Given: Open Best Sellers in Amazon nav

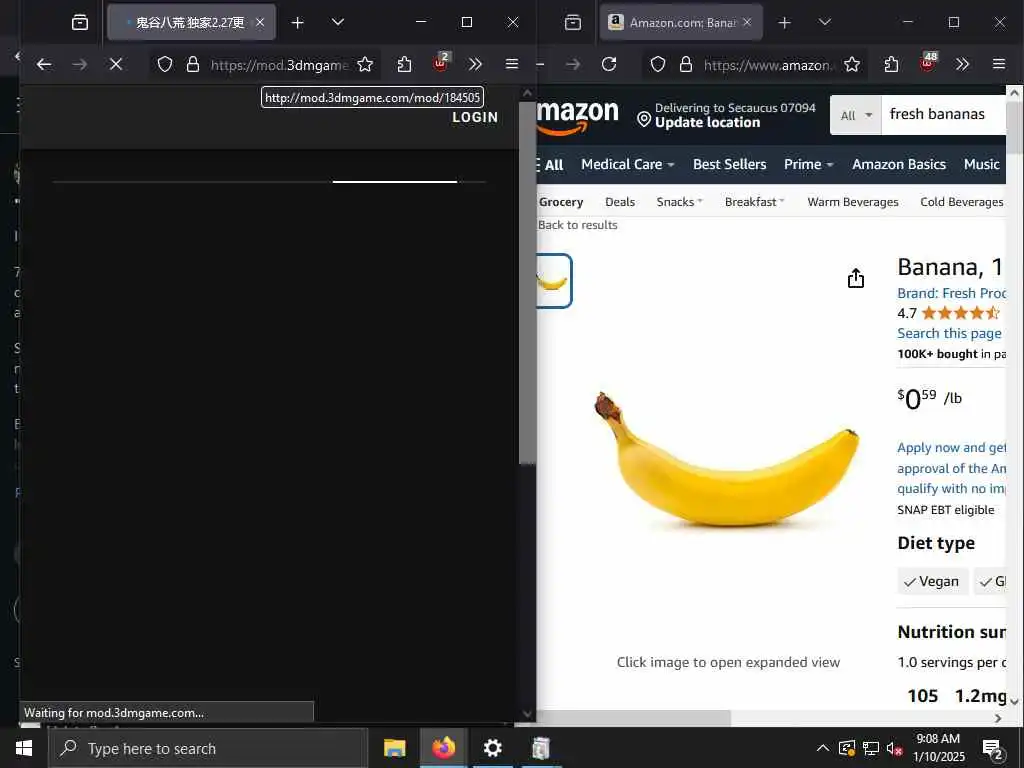Looking at the screenshot, I should tap(729, 165).
